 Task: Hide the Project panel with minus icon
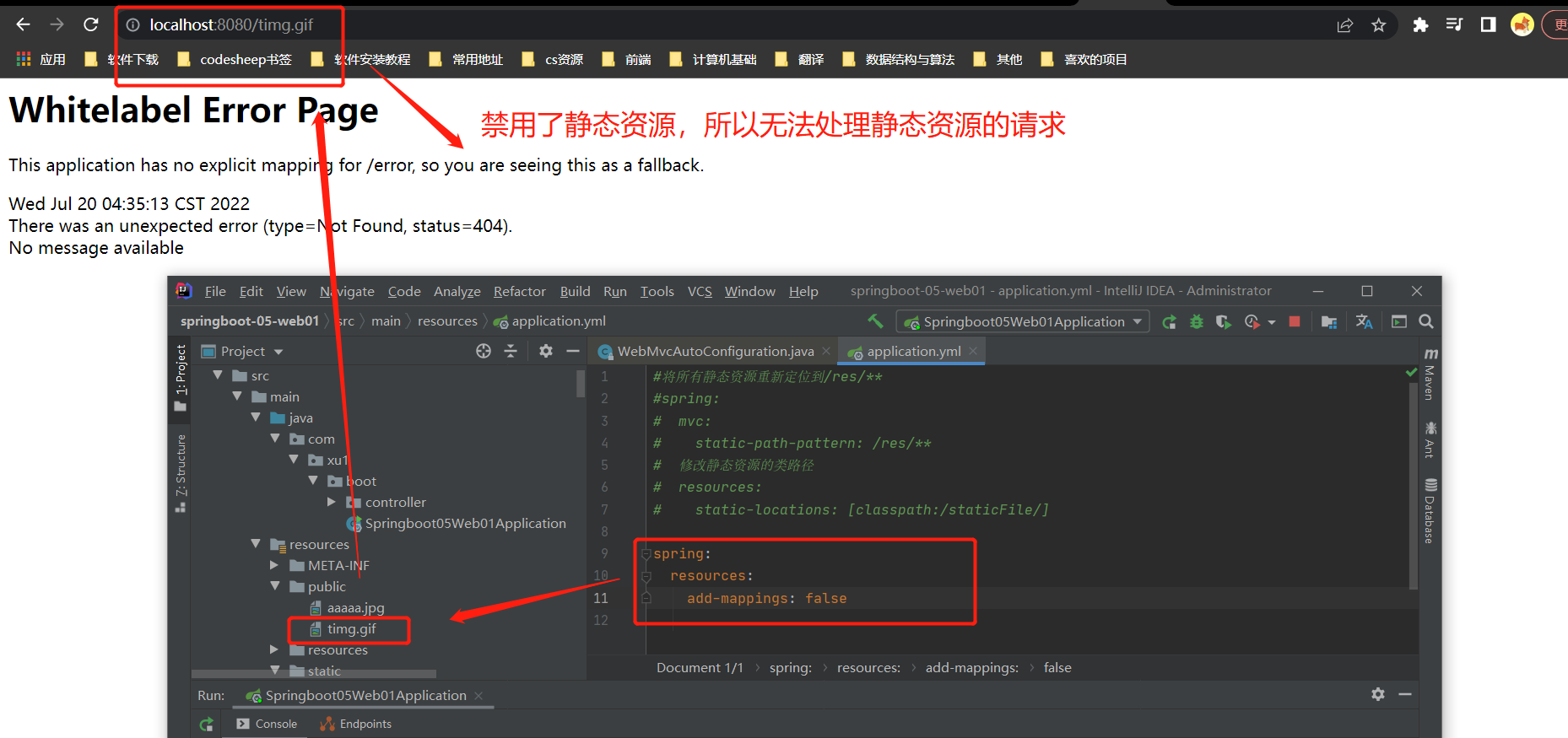tap(573, 351)
